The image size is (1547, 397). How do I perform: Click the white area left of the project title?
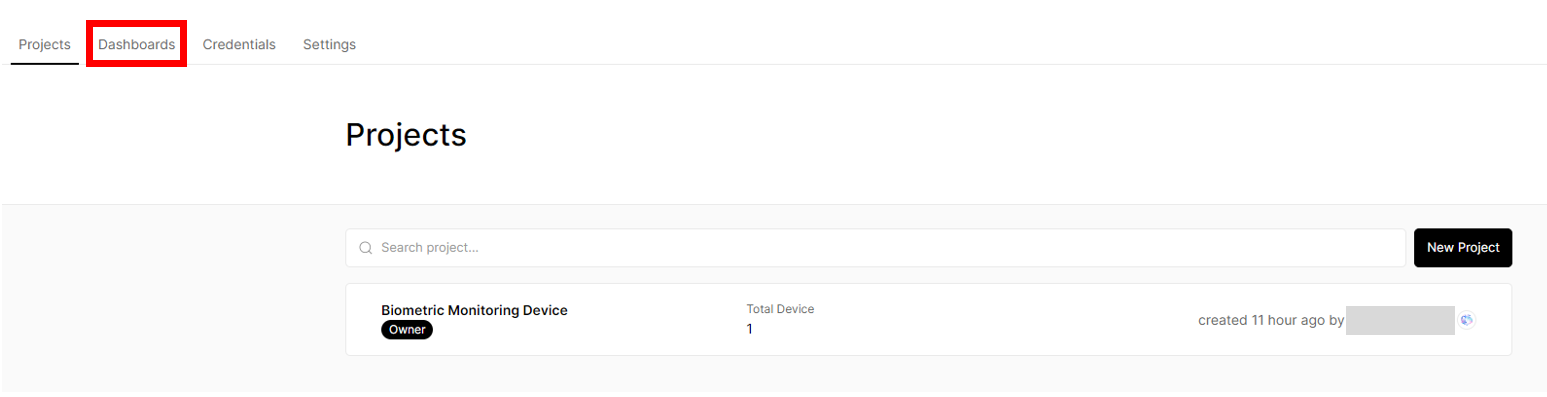click(x=363, y=320)
